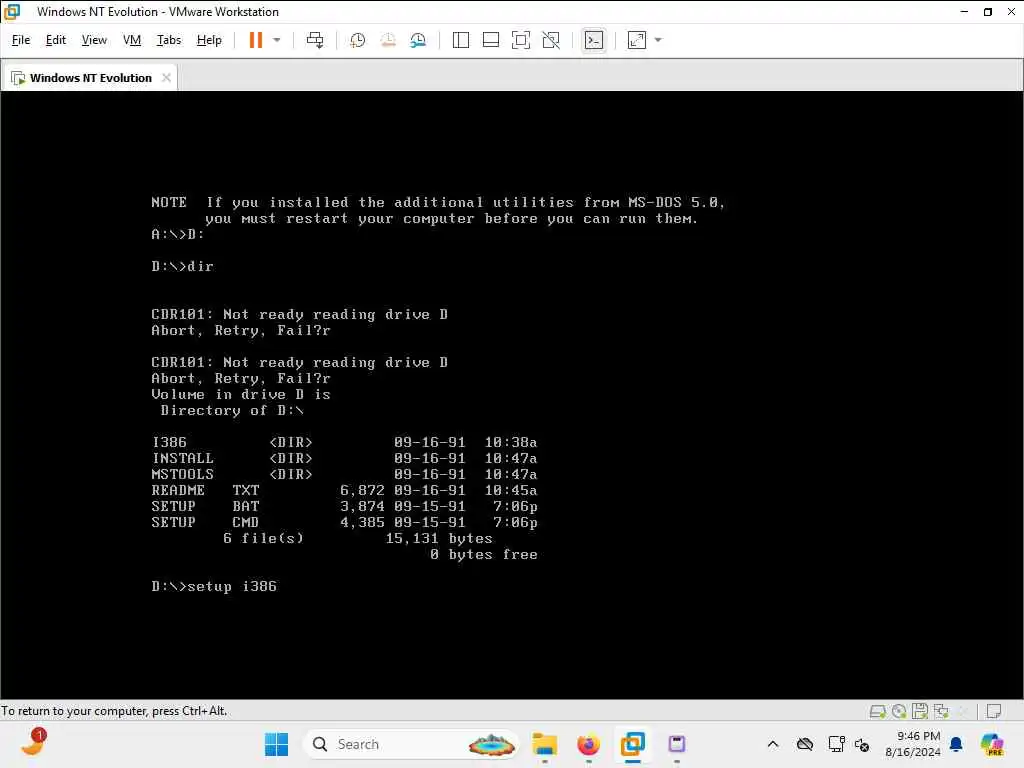
Task: Click the MSTOOLS <DIR> entry
Action: (344, 475)
